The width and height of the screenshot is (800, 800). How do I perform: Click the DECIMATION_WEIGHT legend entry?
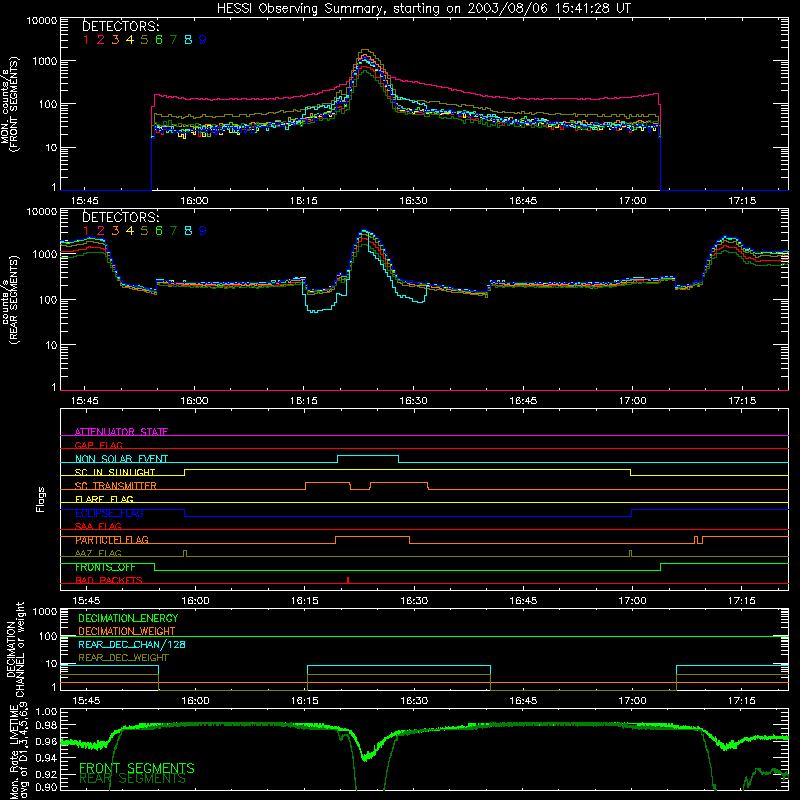pyautogui.click(x=127, y=631)
